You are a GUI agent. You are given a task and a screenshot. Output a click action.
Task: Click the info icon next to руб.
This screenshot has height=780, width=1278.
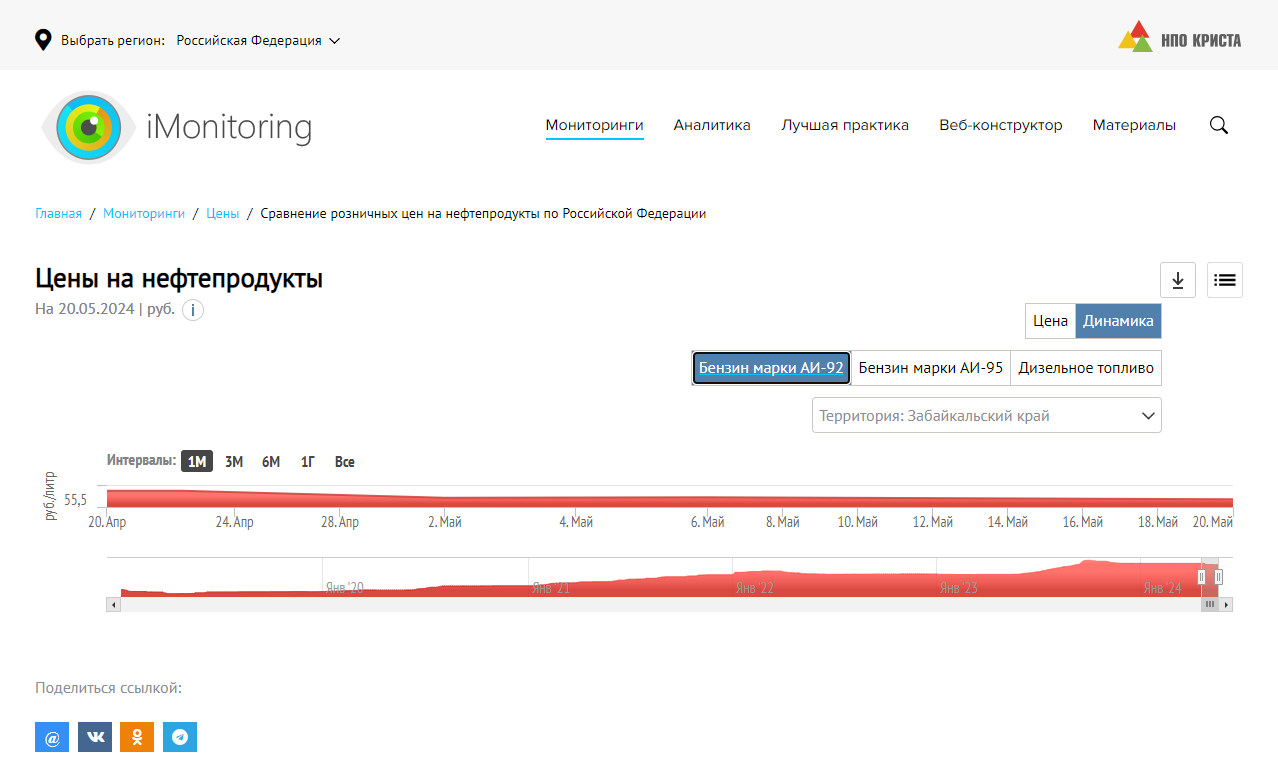coord(193,310)
